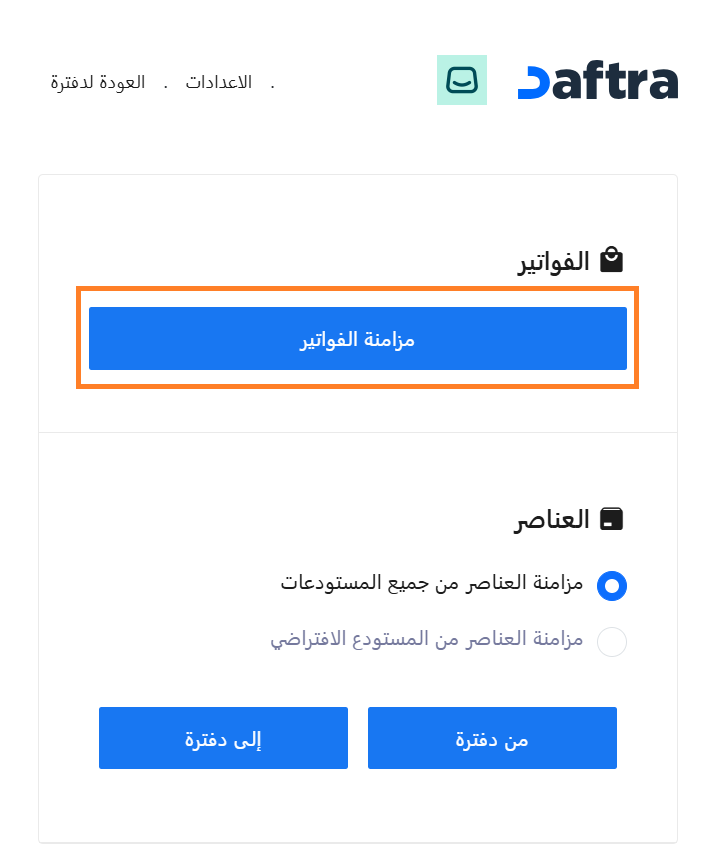Click the من دفترة button
The image size is (723, 849).
tap(492, 738)
